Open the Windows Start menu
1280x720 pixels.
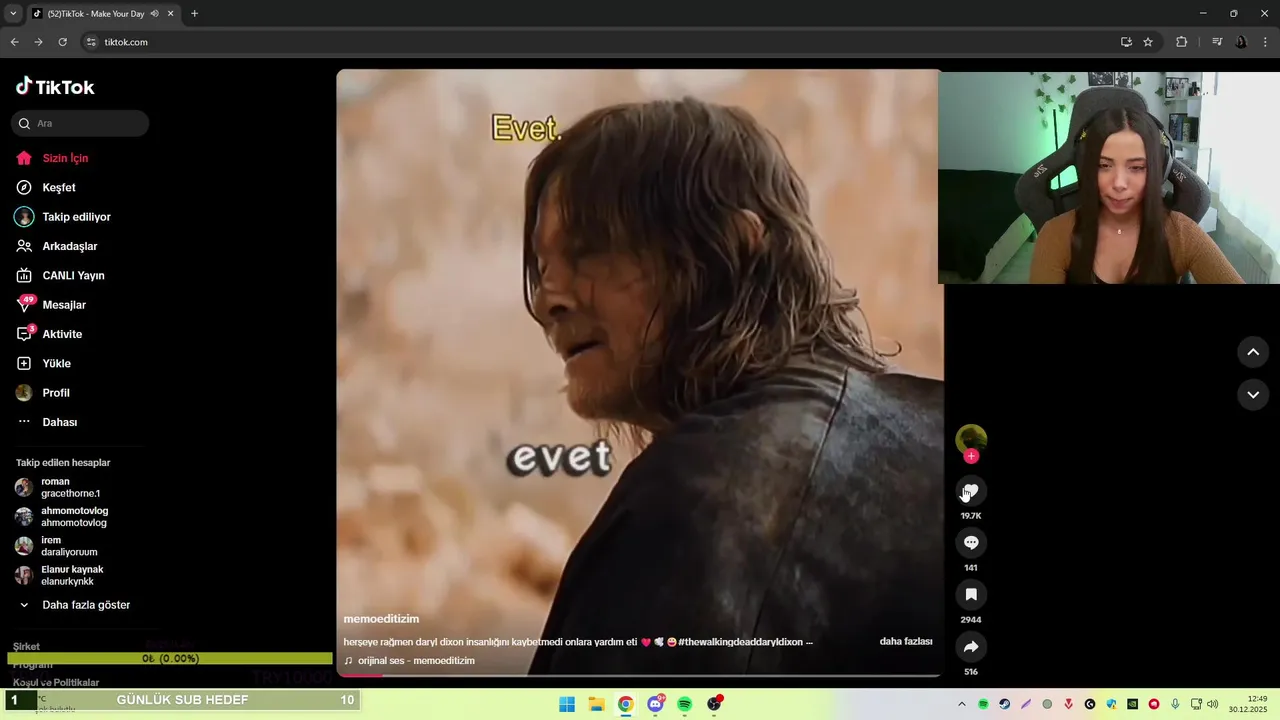coord(567,704)
